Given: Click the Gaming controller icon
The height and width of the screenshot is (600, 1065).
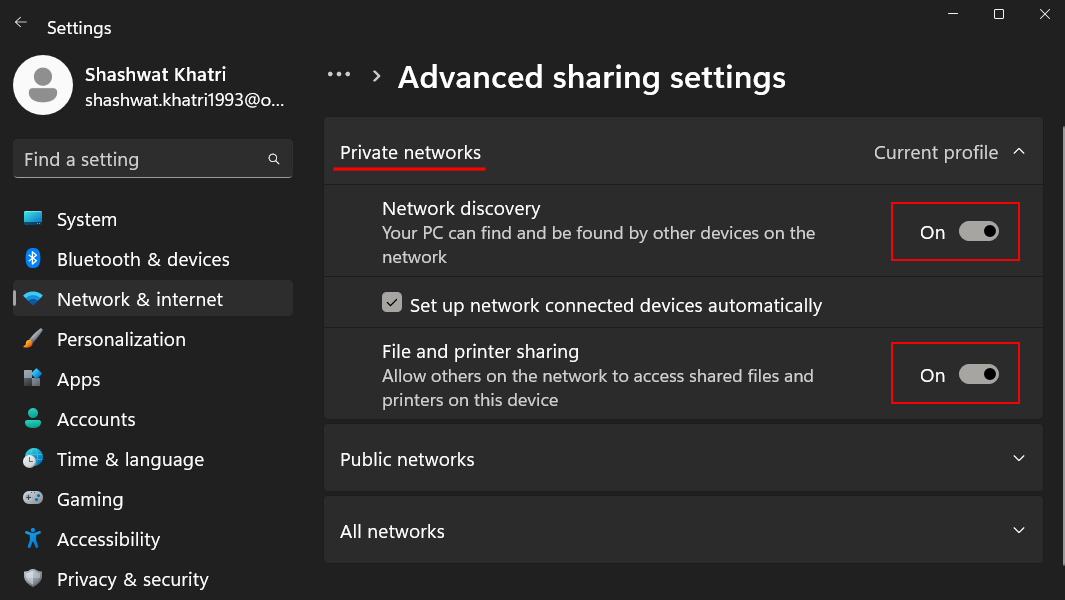Looking at the screenshot, I should [x=33, y=499].
